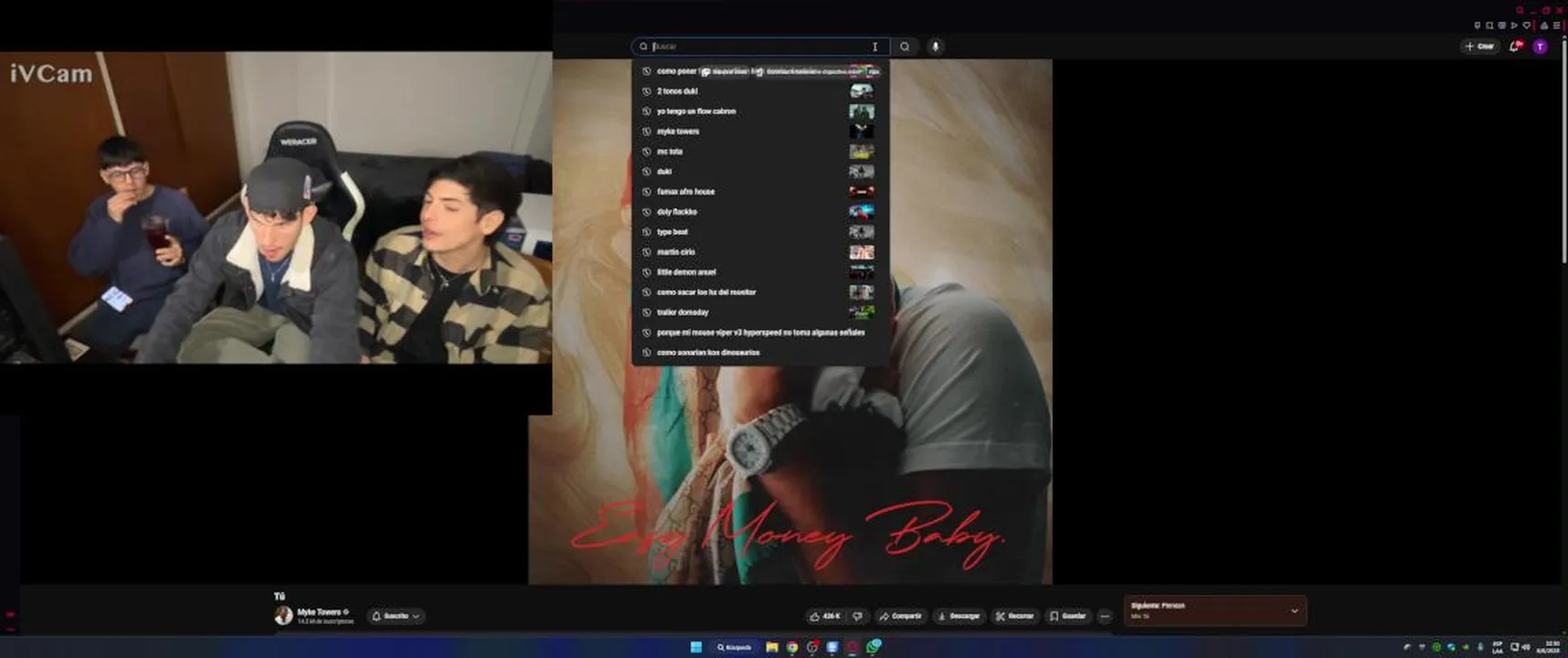Click the browser play-shaped player icon
Screen dimensions: 1568x658
(1514, 26)
